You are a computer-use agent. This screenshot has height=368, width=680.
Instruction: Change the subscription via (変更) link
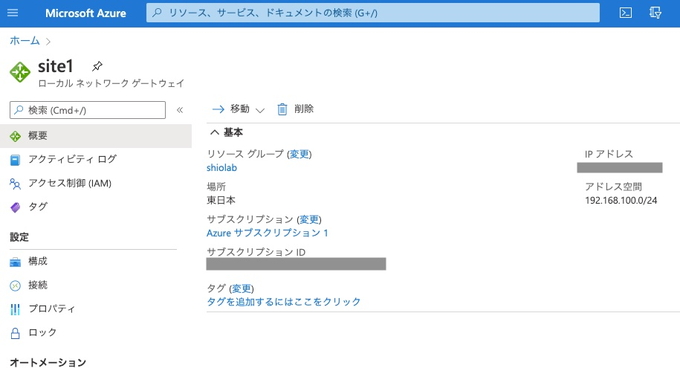tap(309, 219)
